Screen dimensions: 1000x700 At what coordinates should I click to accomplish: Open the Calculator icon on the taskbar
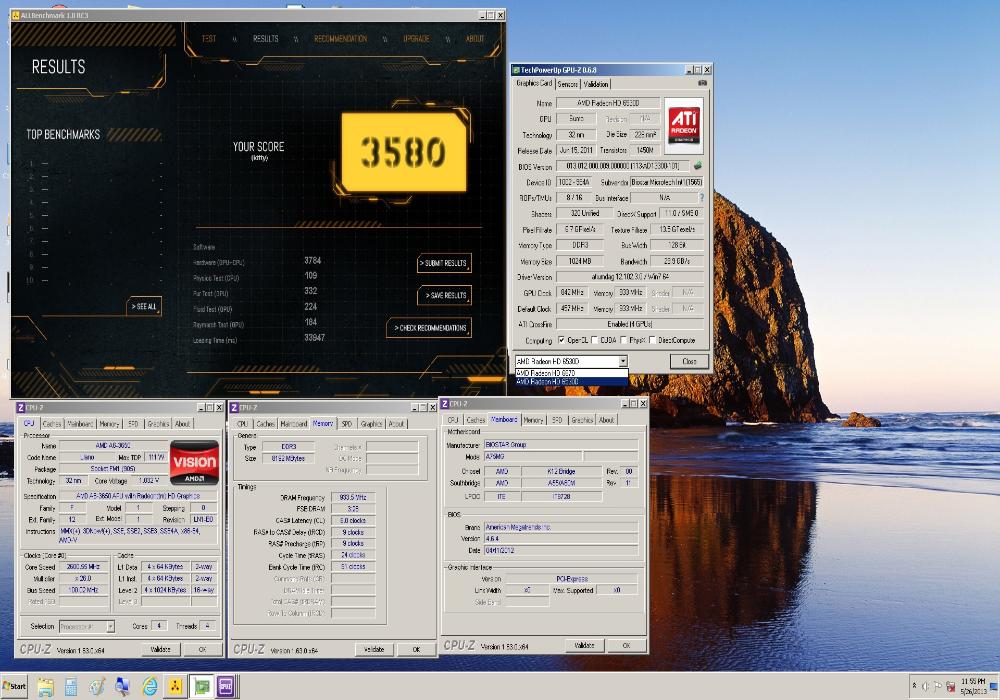(x=71, y=687)
